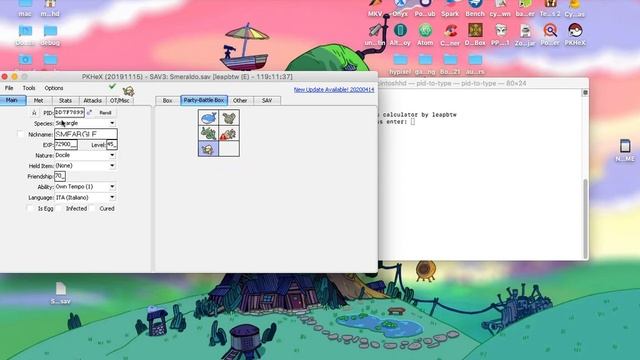The image size is (640, 360).
Task: Open the Species dropdown
Action: 85,123
